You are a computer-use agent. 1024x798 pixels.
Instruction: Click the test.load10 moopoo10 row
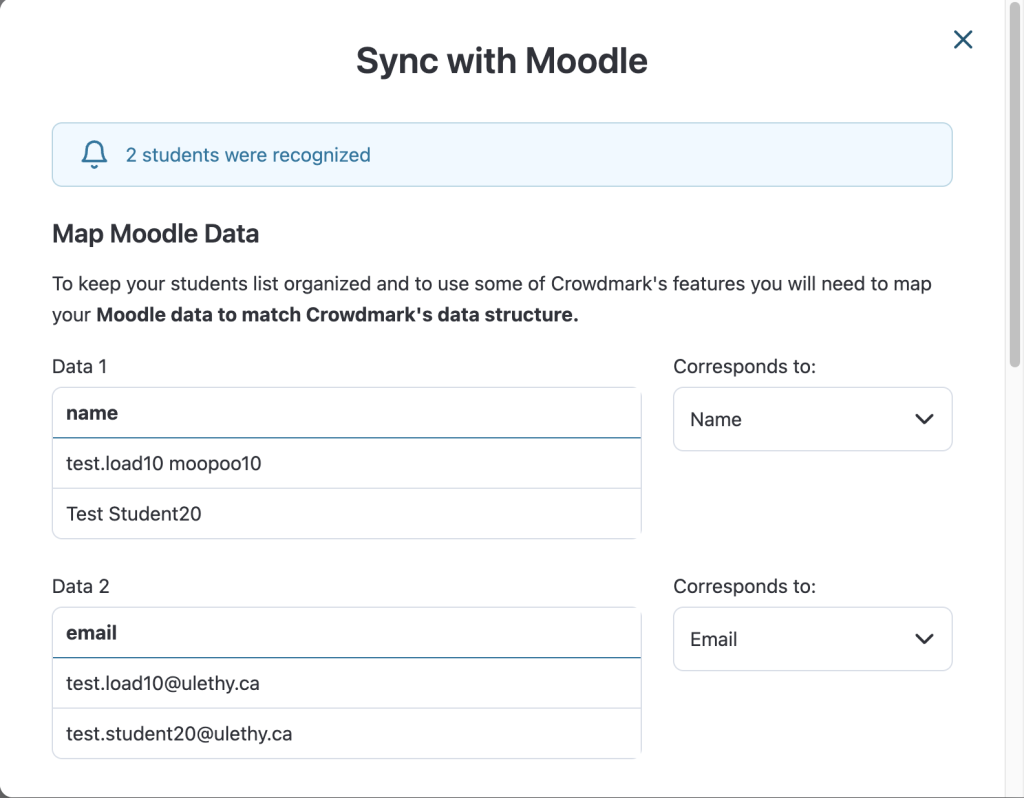[347, 464]
